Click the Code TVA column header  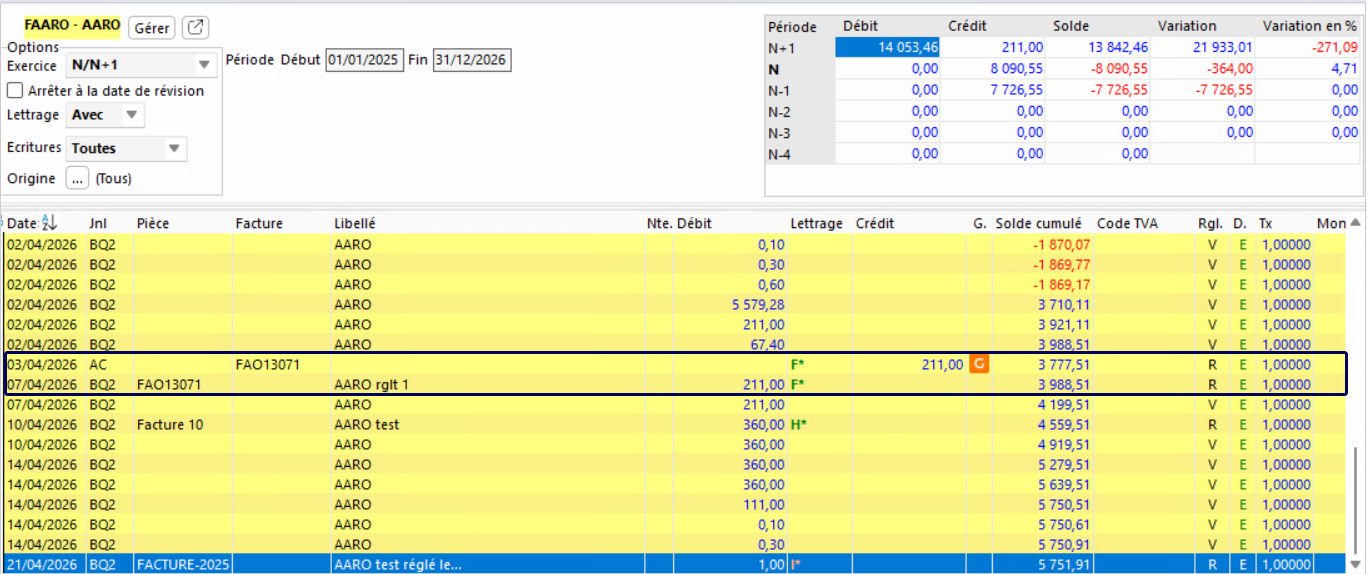[x=1127, y=223]
